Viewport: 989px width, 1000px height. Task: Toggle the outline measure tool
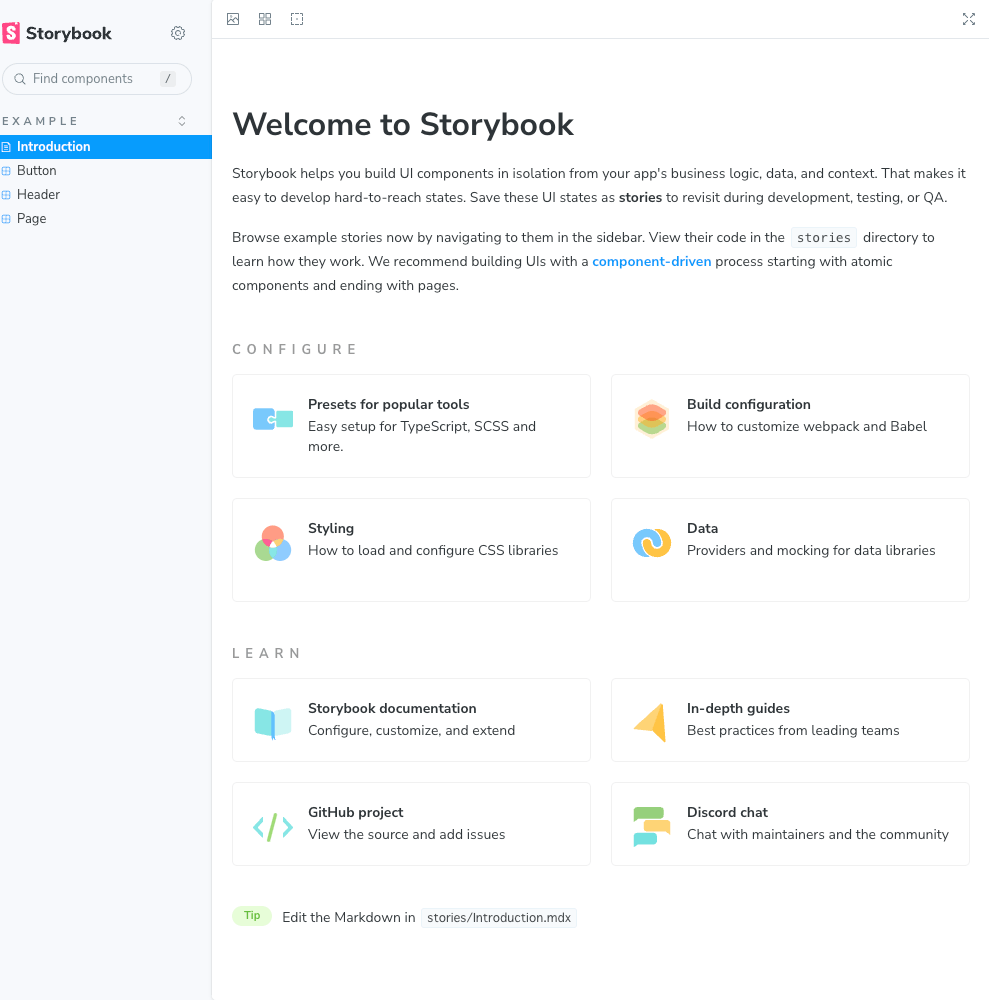297,19
